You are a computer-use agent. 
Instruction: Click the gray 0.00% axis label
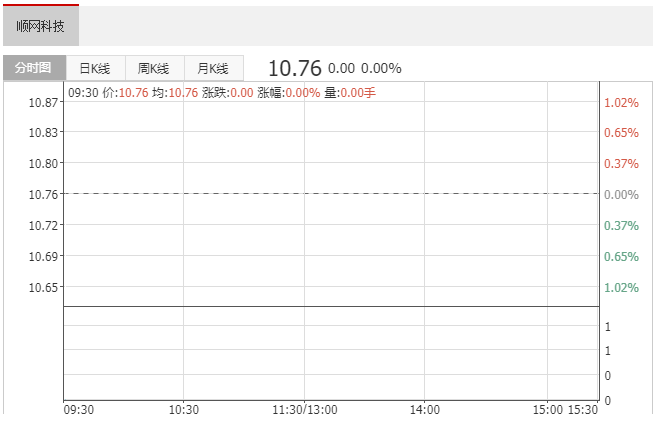point(621,195)
